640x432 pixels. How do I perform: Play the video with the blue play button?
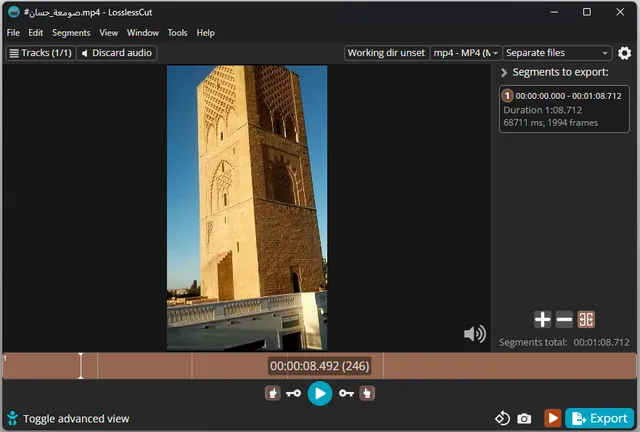(x=319, y=394)
